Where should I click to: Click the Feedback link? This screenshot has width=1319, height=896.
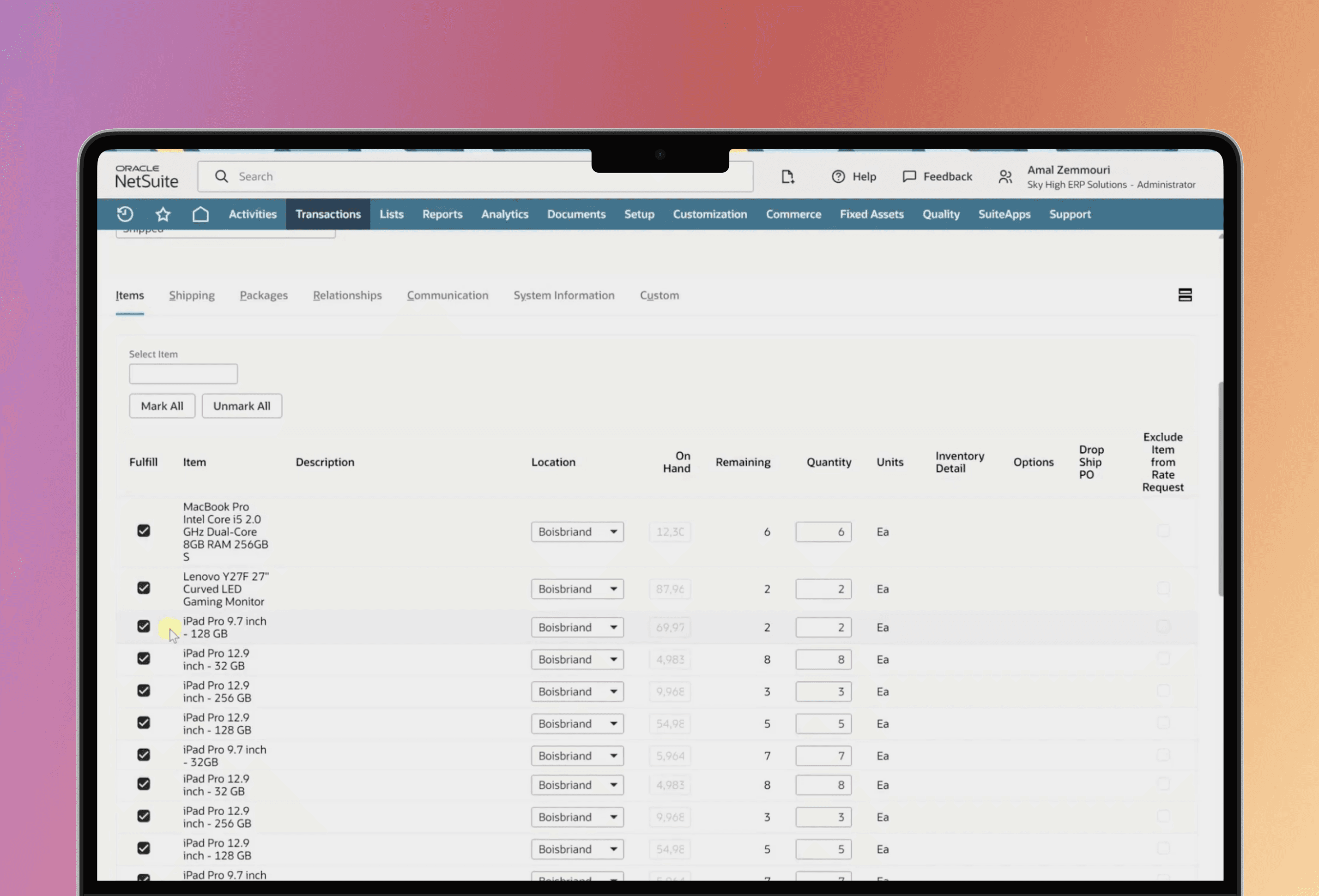coord(947,176)
